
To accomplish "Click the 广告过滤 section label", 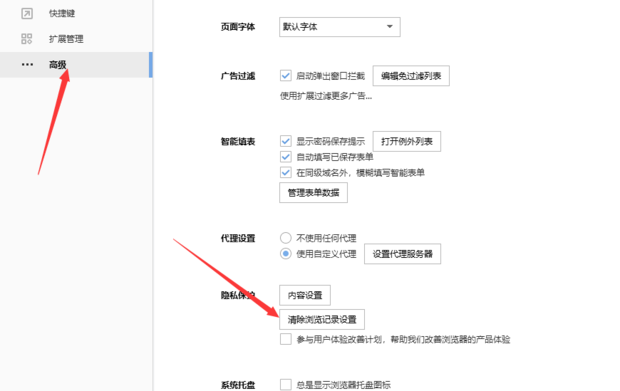I will pyautogui.click(x=238, y=76).
